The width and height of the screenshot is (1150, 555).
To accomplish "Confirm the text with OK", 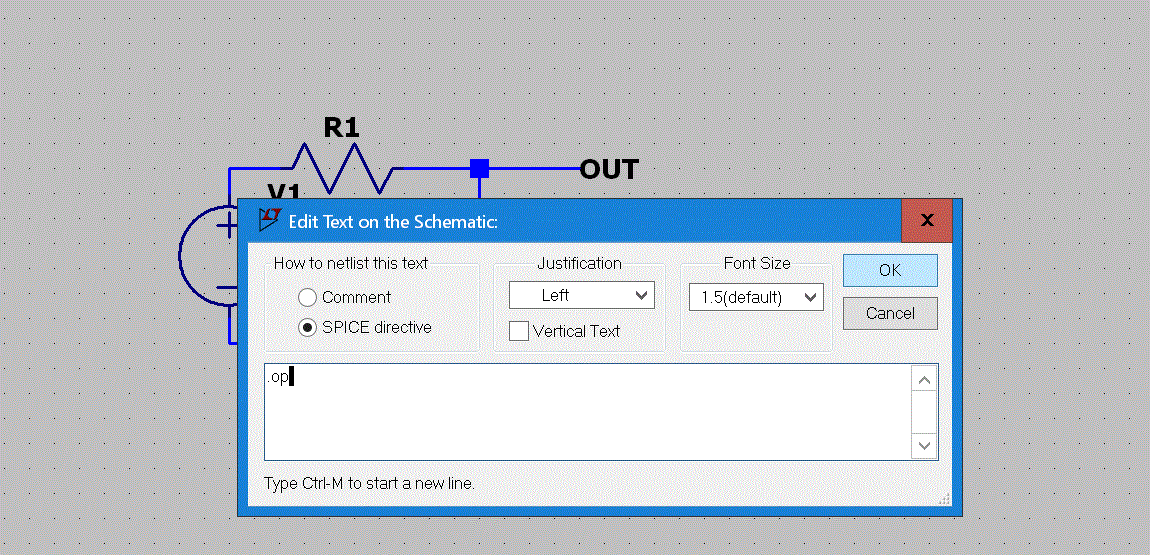I will pos(889,270).
